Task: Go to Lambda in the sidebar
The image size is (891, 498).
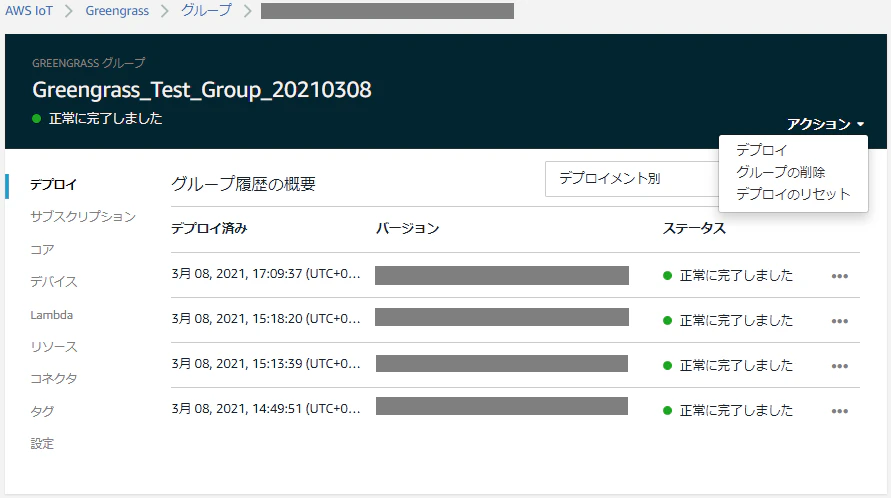Action: pyautogui.click(x=52, y=315)
